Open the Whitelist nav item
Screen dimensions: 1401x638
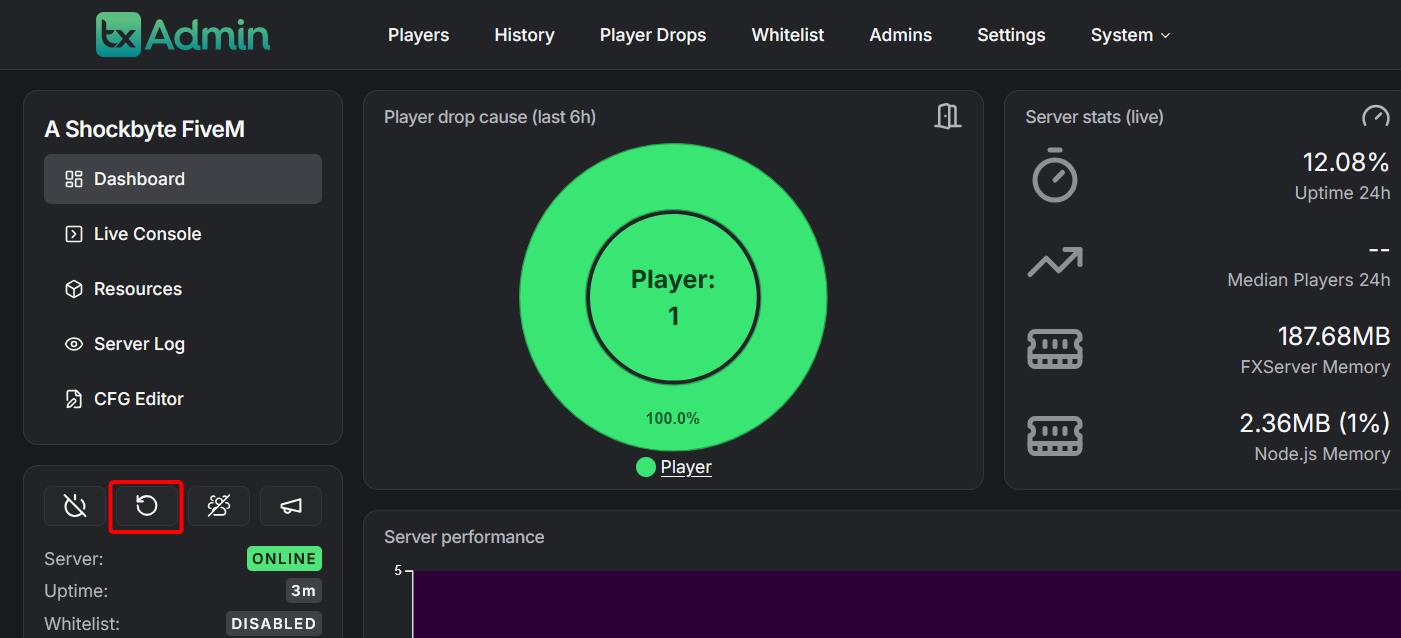(788, 35)
